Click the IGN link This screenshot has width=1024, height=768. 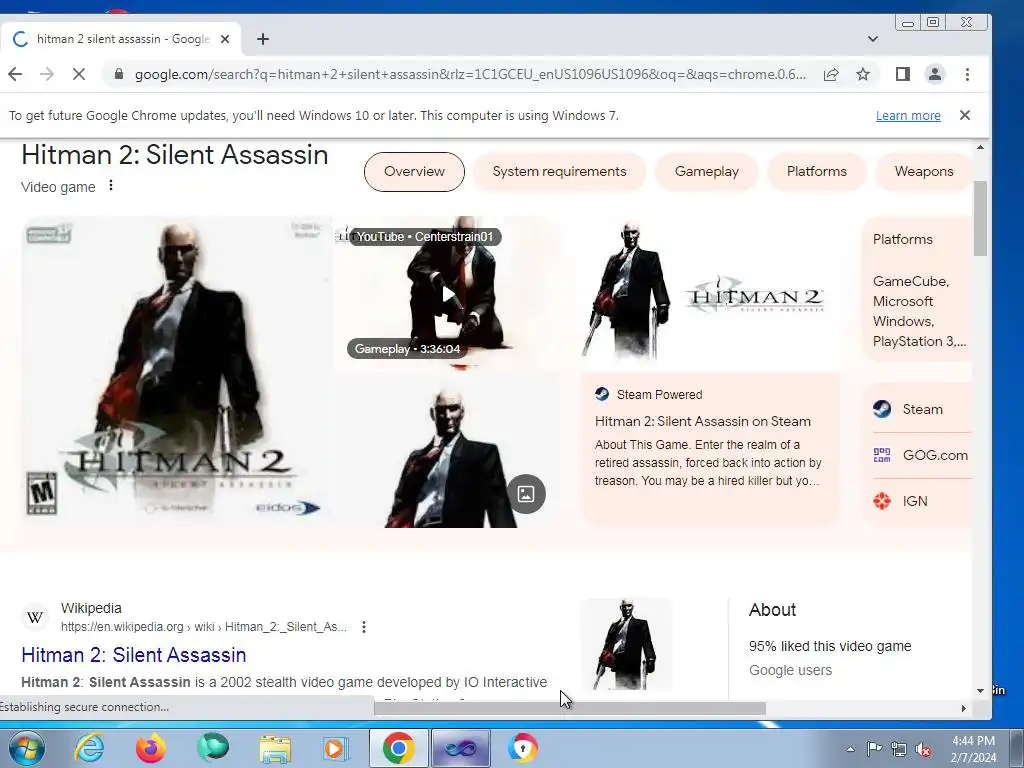click(x=917, y=501)
